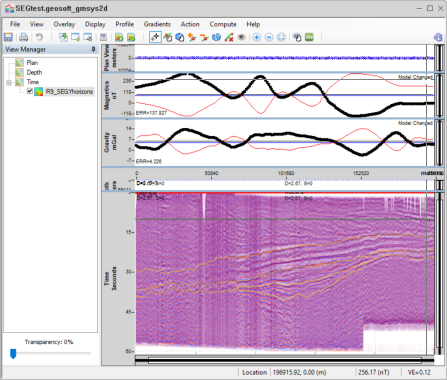The height and width of the screenshot is (380, 447).
Task: Click the Magnetics nT axis label
Action: 111,95
